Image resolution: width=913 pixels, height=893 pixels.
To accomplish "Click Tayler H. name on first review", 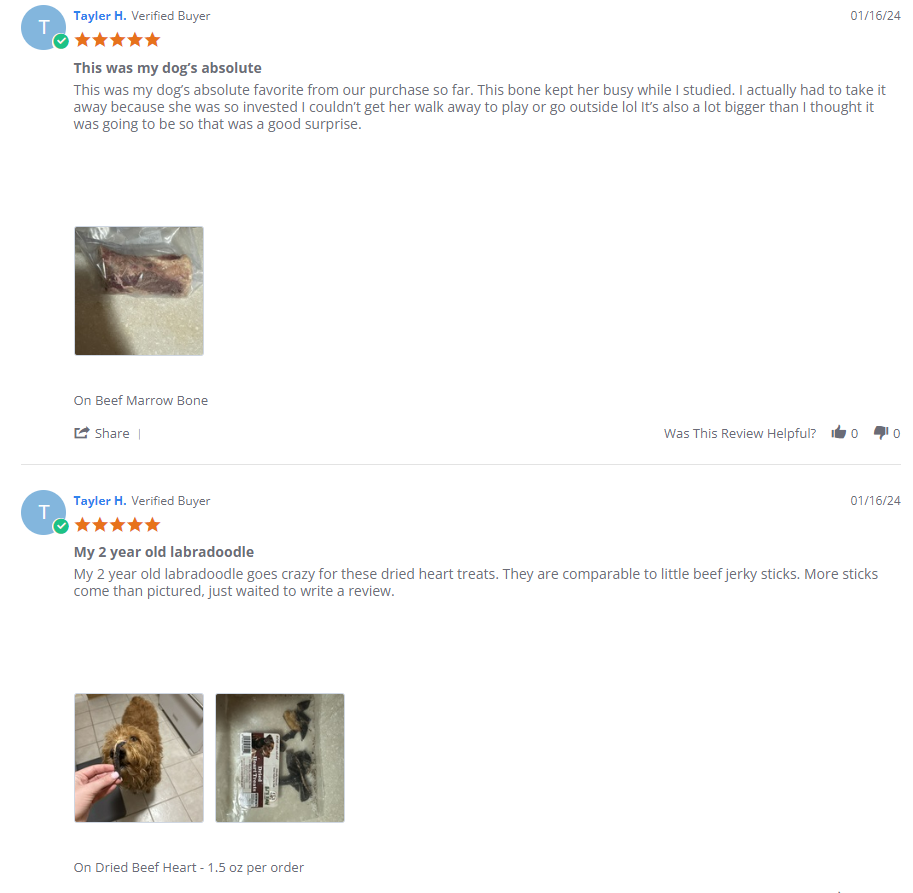I will point(100,16).
